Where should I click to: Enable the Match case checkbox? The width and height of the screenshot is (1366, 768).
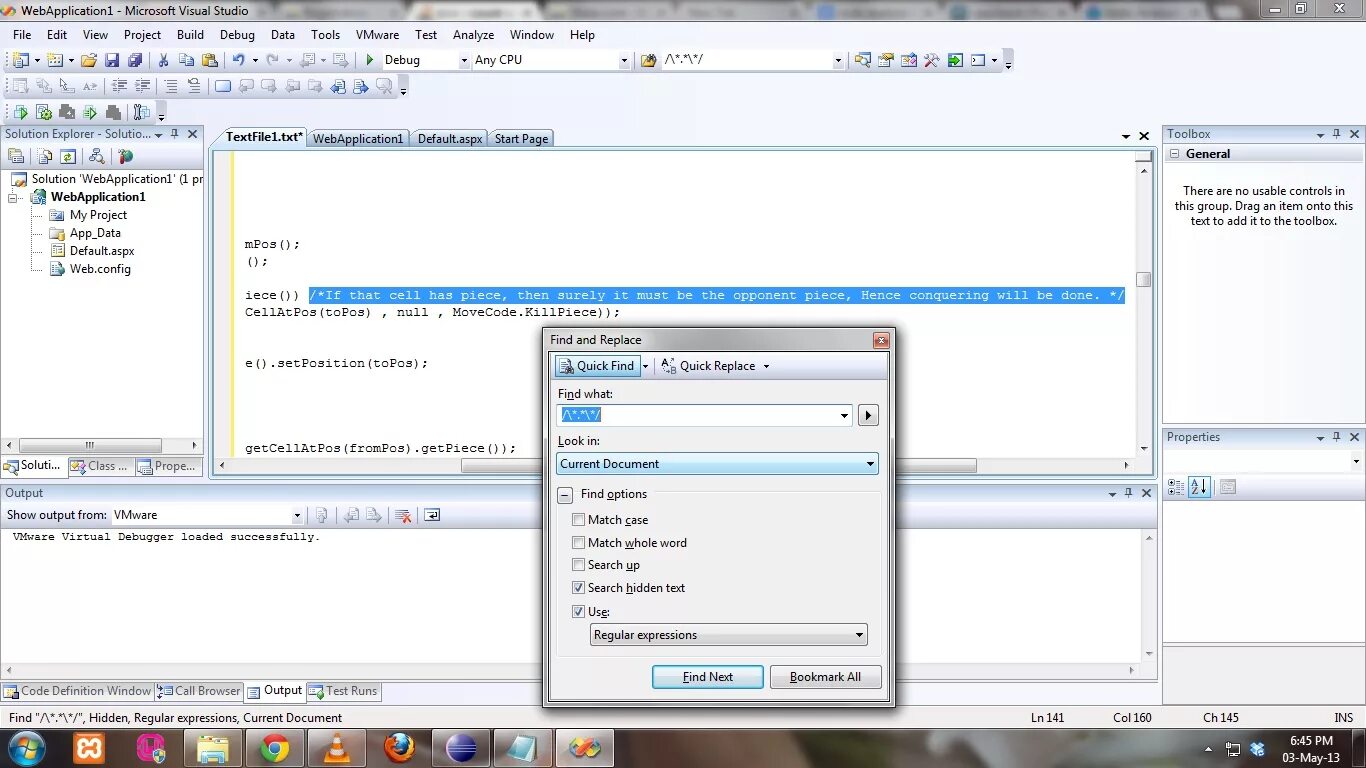click(x=578, y=520)
